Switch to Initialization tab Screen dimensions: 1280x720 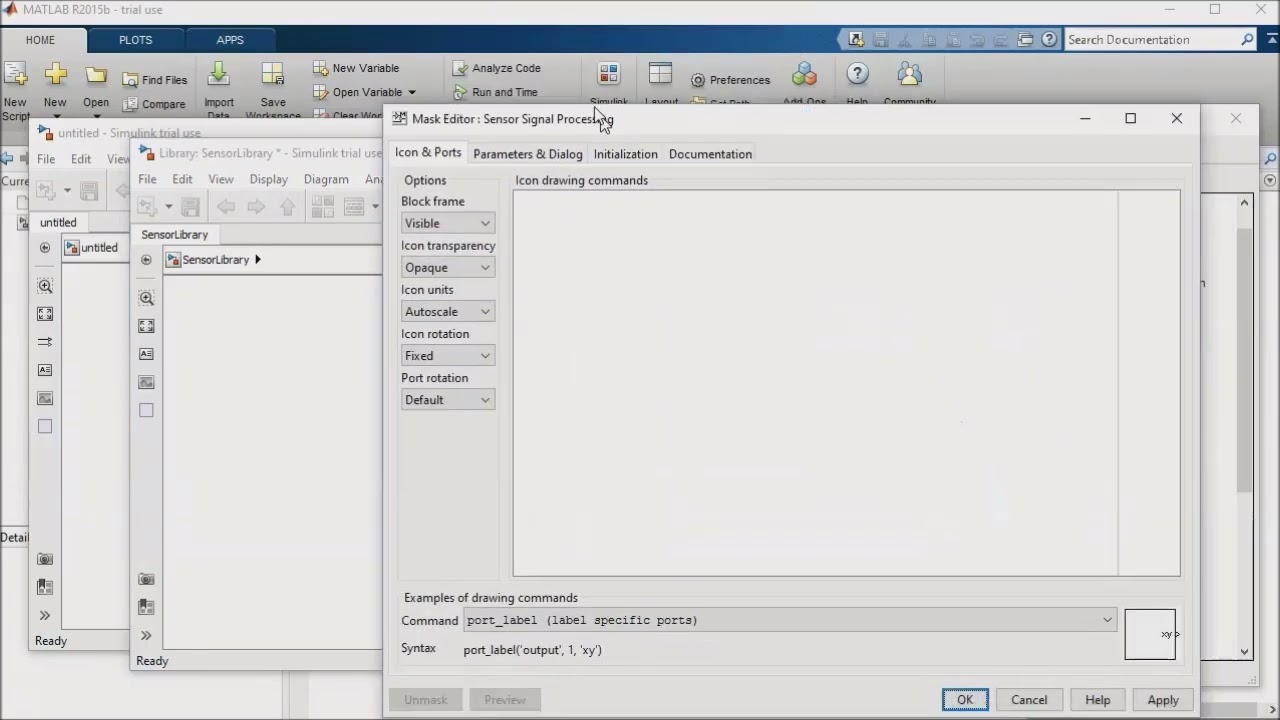tap(625, 154)
